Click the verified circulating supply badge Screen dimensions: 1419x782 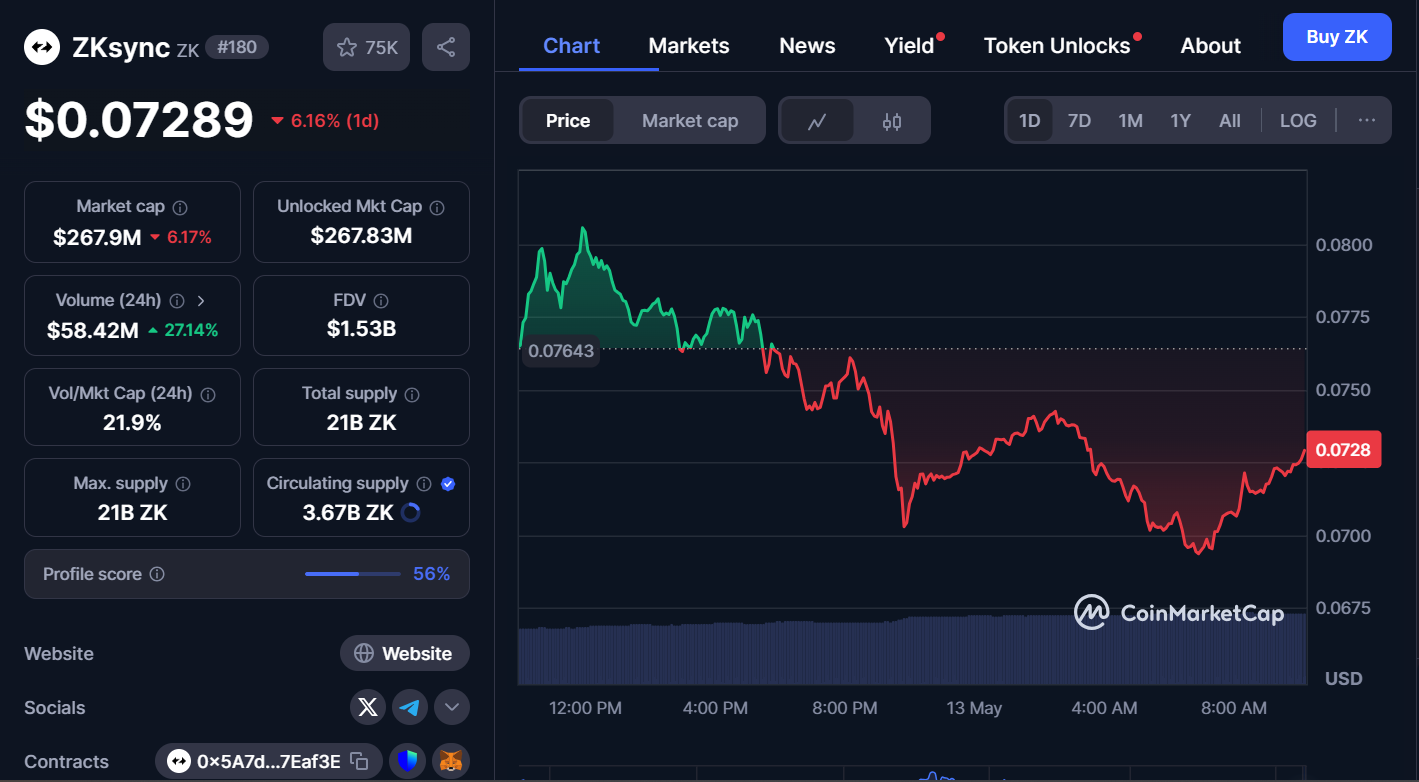click(448, 484)
